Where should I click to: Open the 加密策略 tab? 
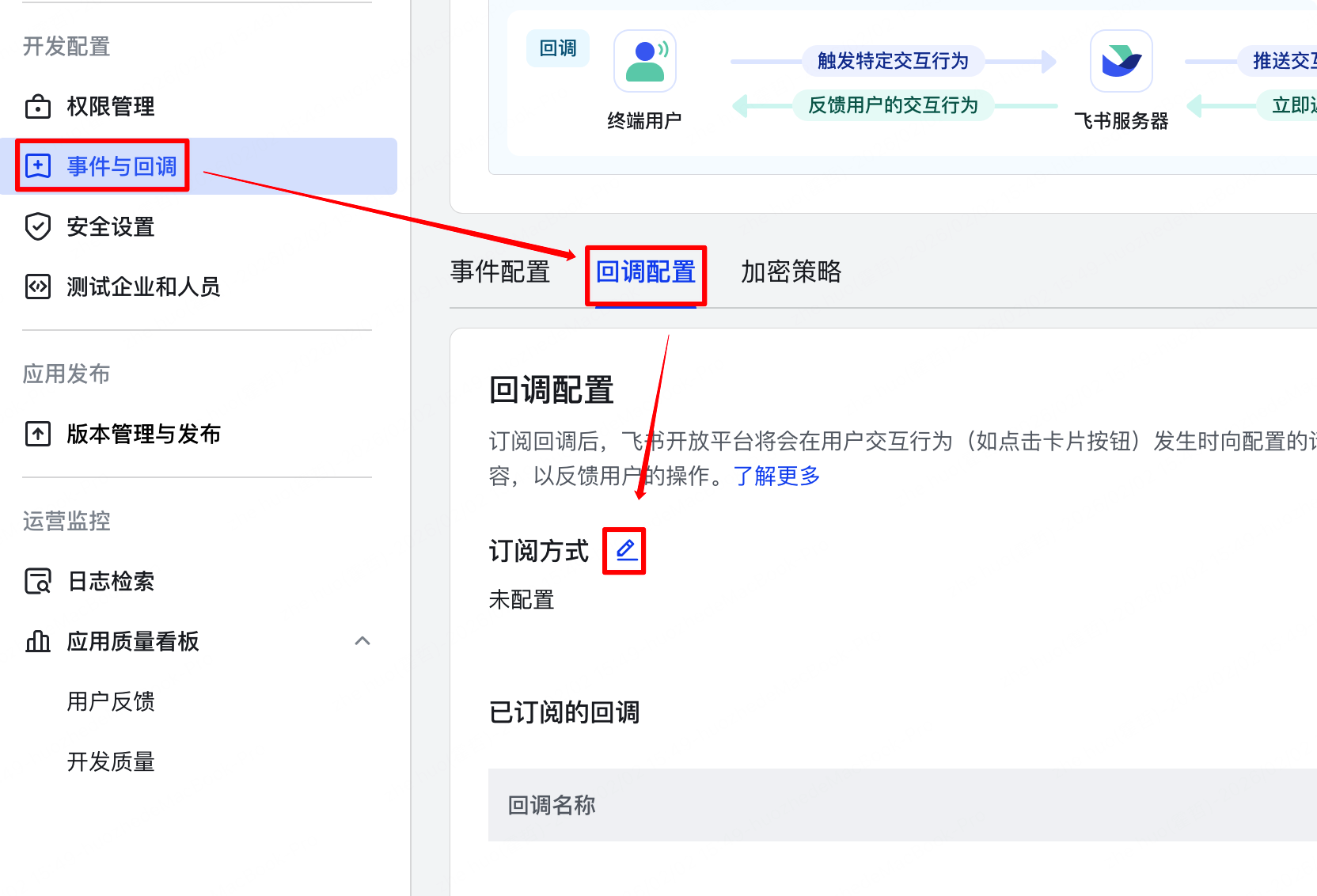[x=791, y=272]
